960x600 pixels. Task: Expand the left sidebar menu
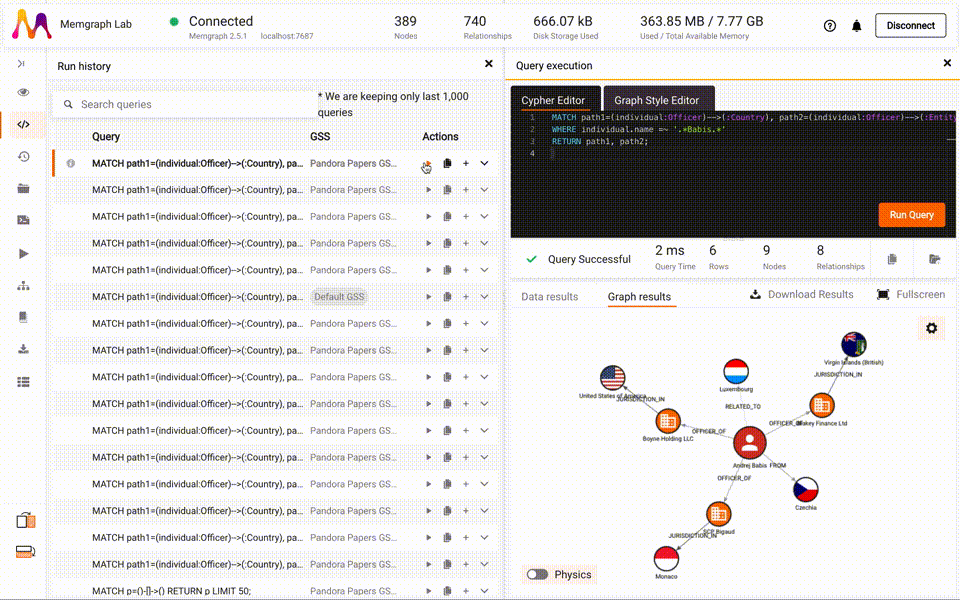tap(21, 64)
